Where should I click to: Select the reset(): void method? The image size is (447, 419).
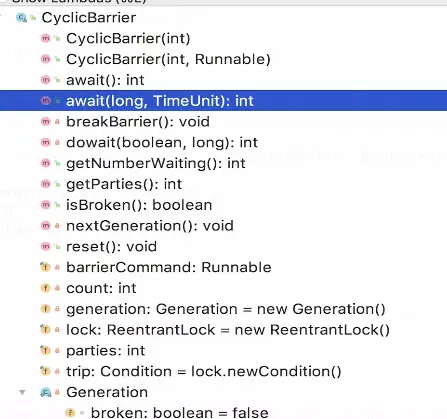112,247
